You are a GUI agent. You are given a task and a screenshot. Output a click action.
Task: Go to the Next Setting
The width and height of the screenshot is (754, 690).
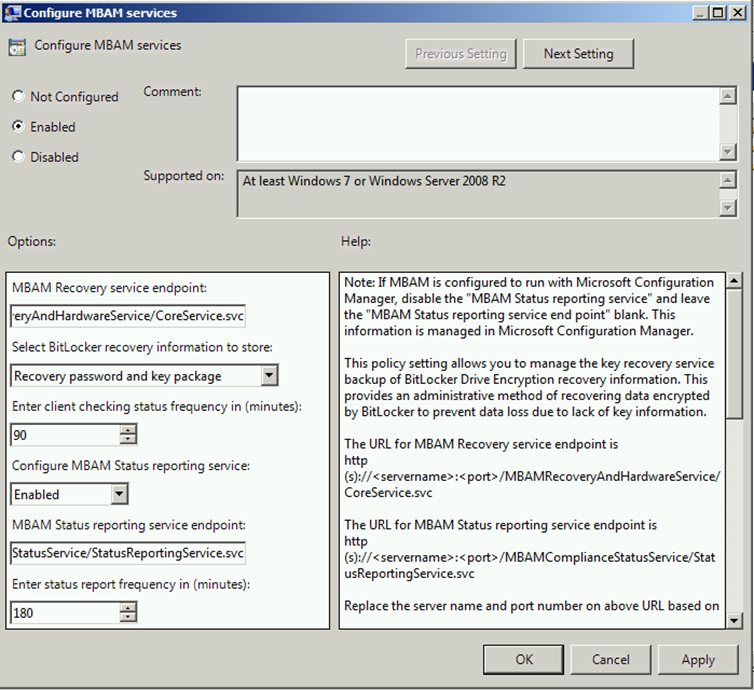point(578,54)
